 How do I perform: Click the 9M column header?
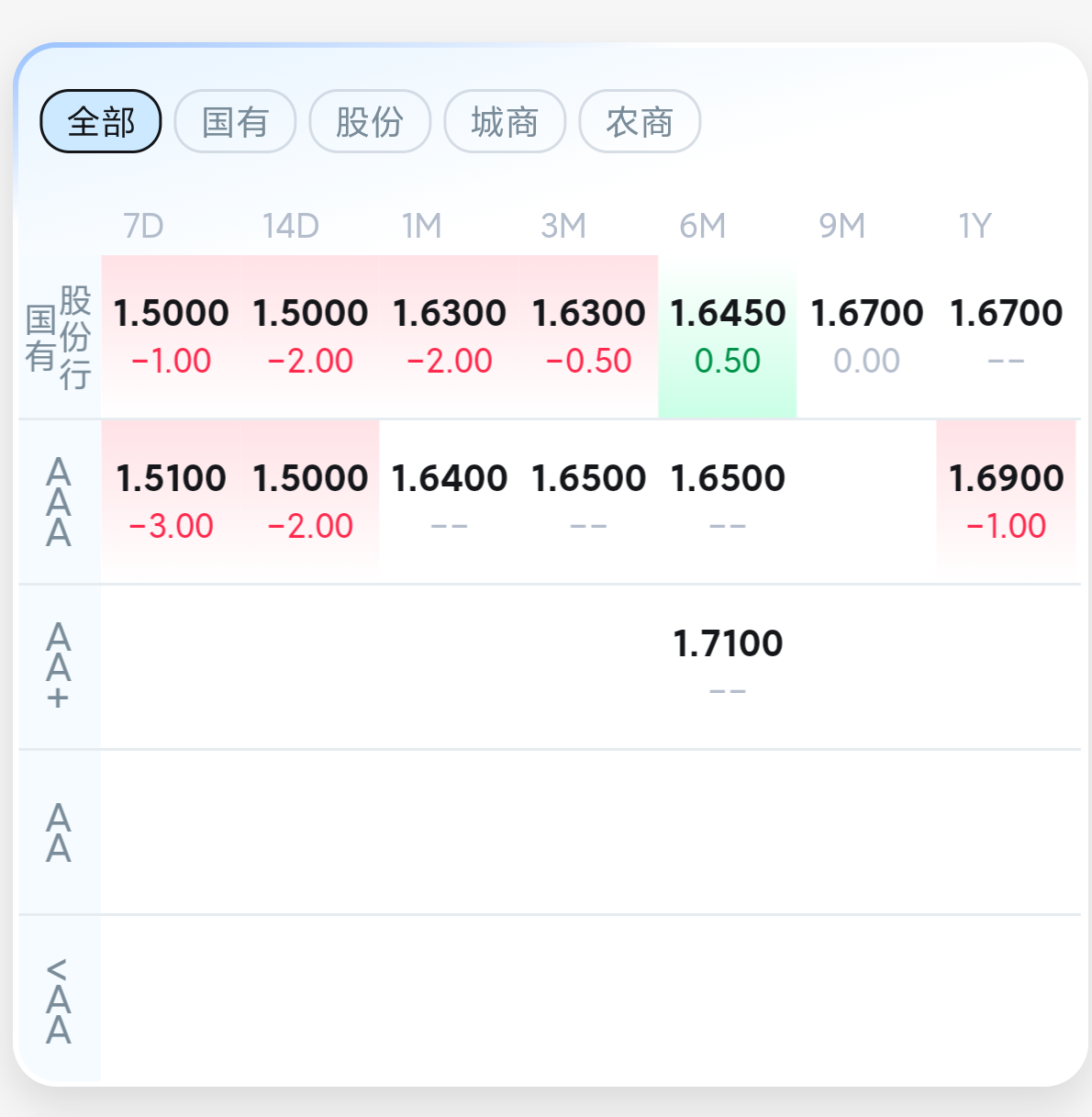(841, 226)
